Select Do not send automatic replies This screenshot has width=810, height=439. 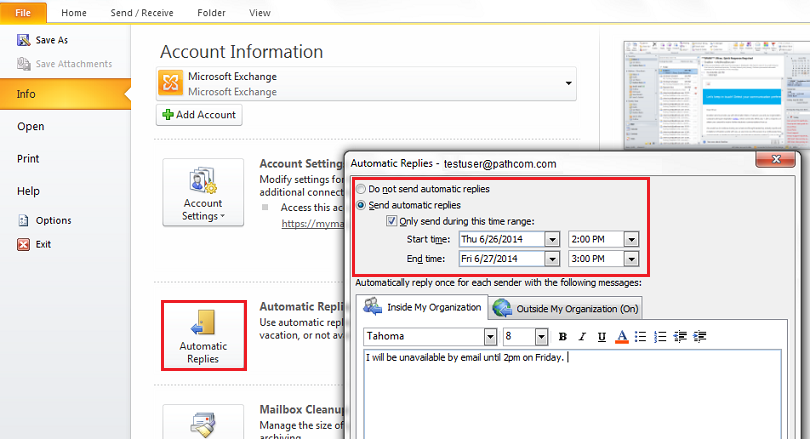click(361, 189)
